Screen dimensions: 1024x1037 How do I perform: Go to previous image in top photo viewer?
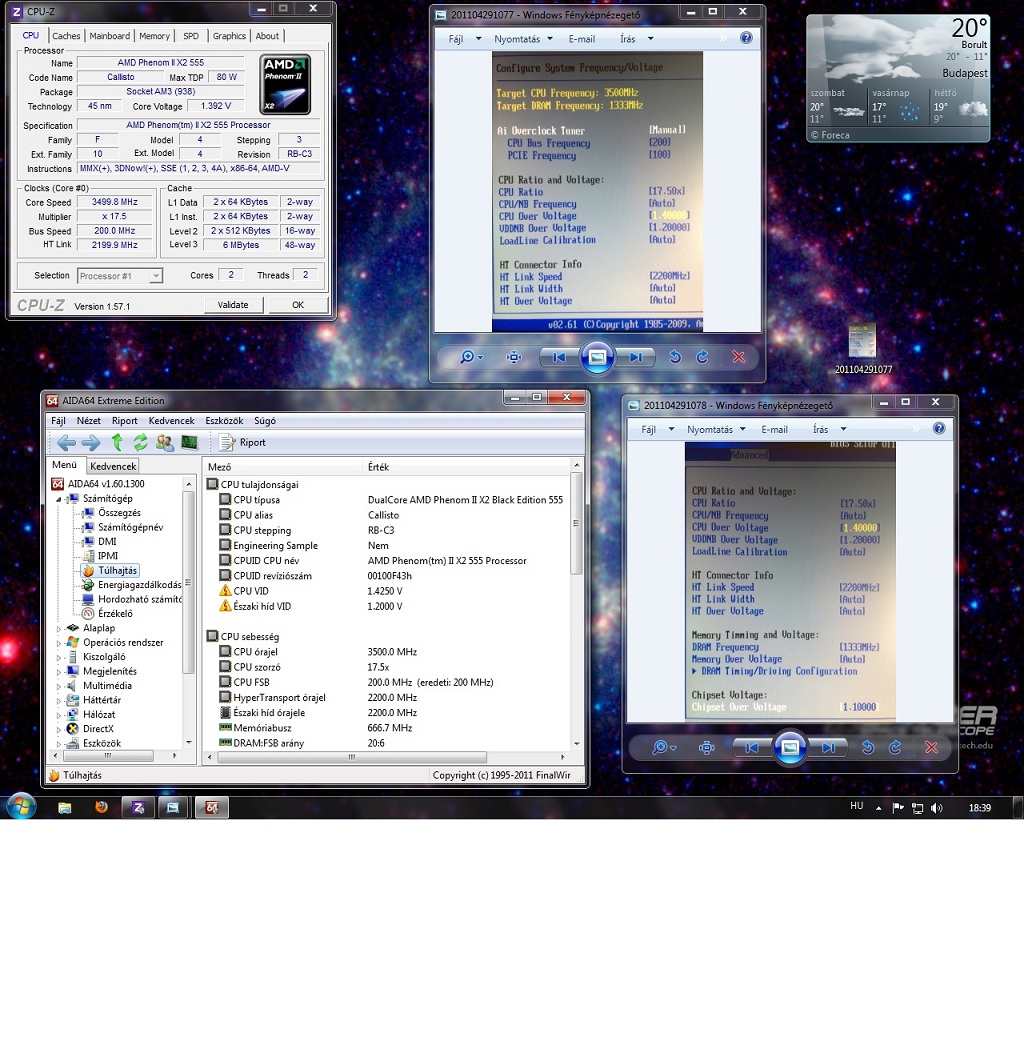coord(559,357)
